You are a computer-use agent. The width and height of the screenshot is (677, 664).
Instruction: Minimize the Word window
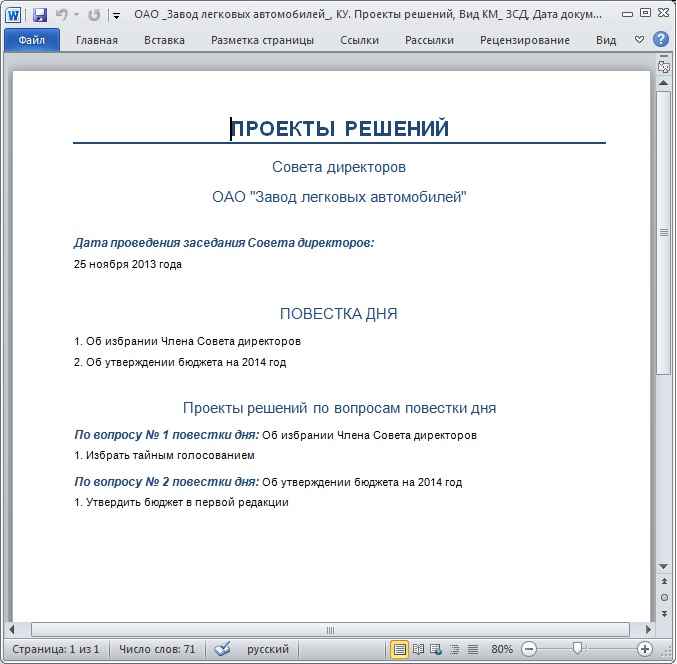tap(627, 14)
